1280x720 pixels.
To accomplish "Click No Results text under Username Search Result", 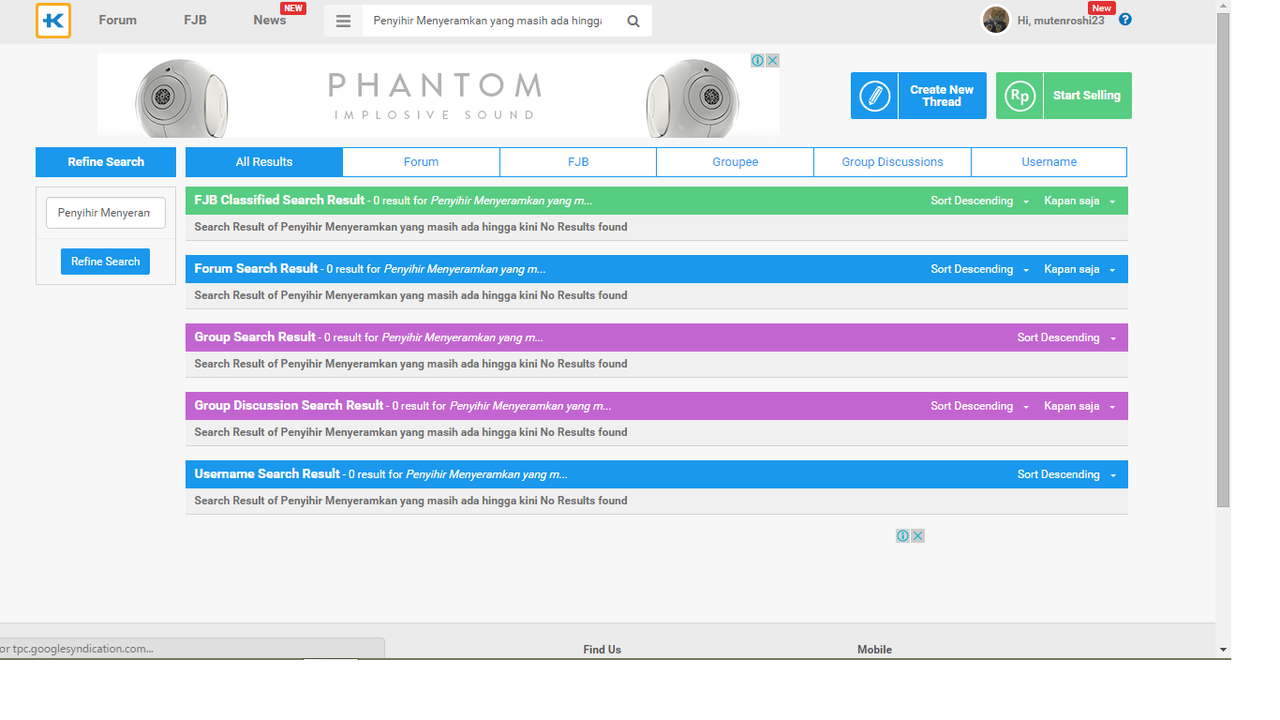I will coord(584,501).
